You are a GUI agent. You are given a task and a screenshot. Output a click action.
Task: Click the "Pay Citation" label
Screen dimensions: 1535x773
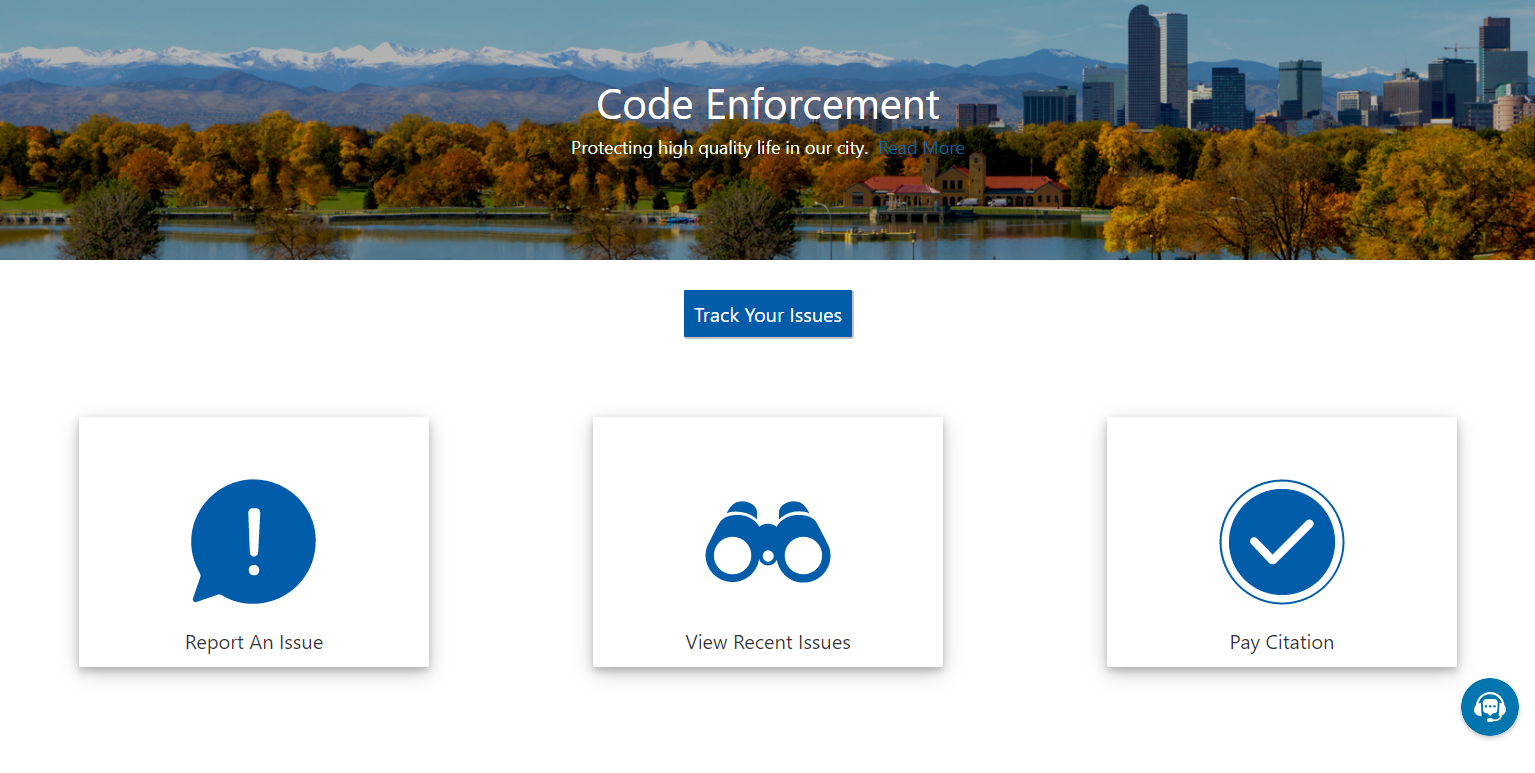point(1281,642)
